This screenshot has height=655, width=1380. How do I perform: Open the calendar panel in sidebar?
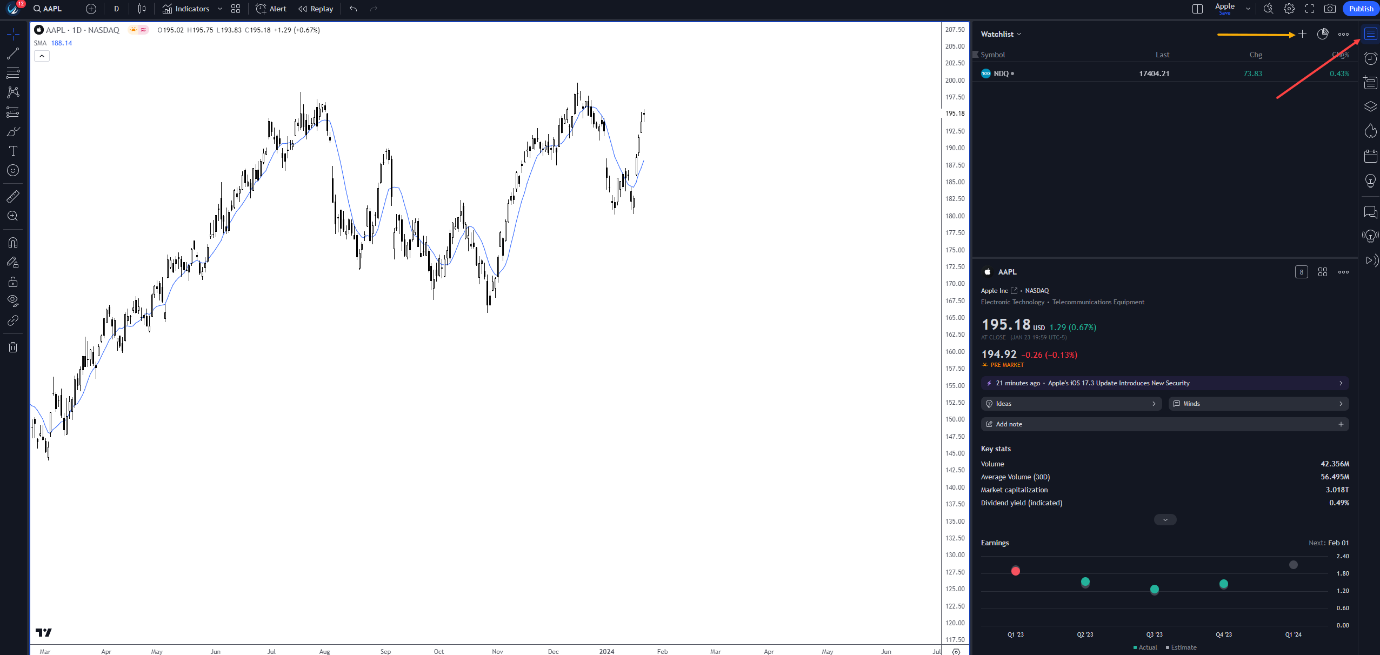pos(1370,156)
